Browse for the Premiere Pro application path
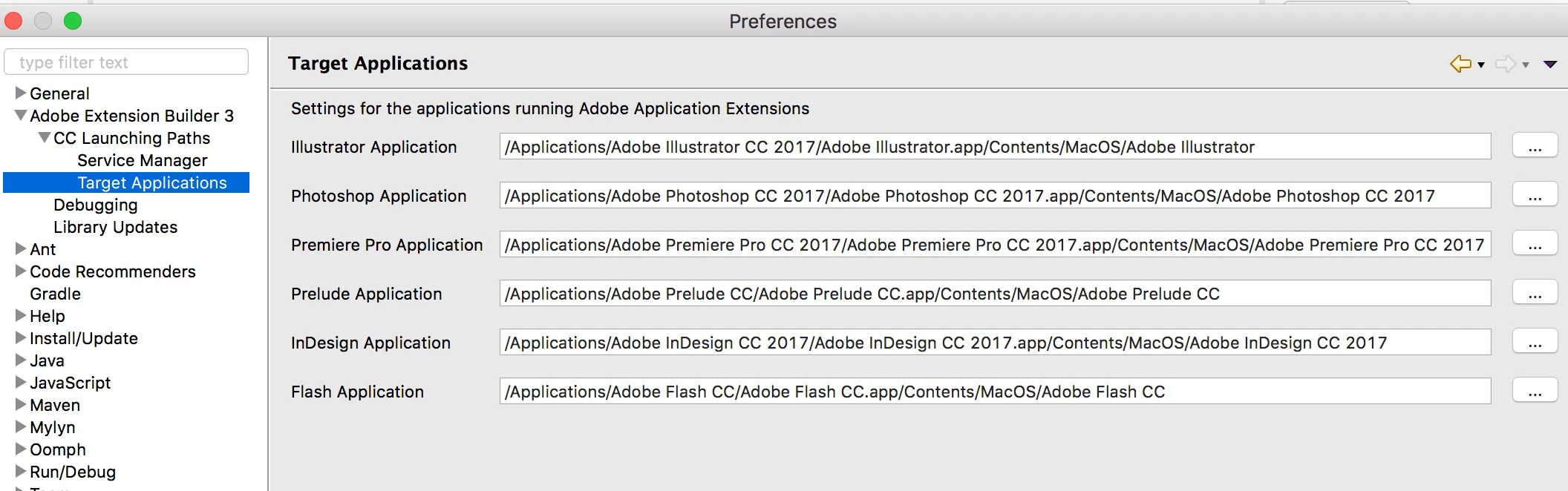1568x491 pixels. click(1535, 244)
